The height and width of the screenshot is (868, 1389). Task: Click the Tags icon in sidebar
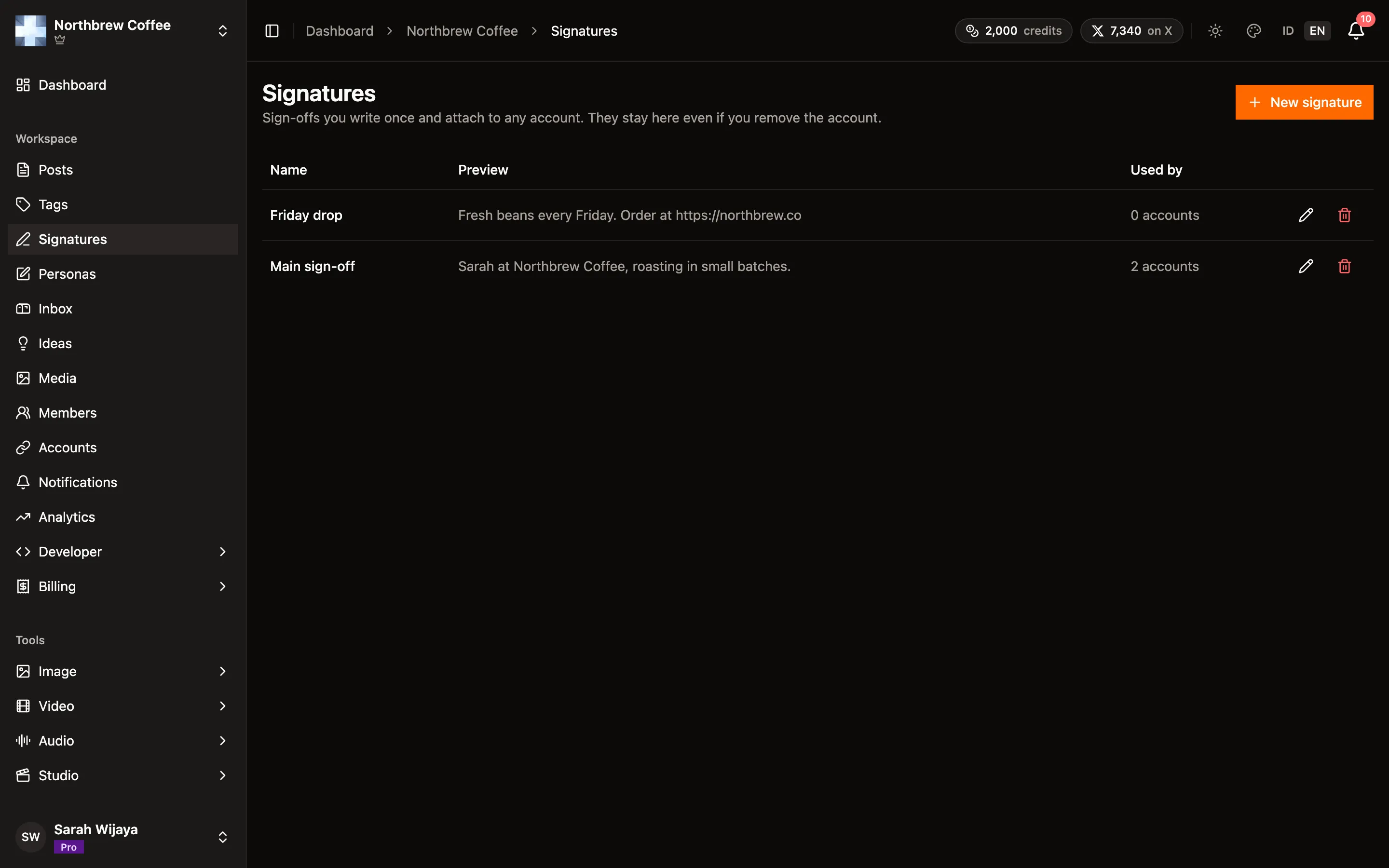[x=23, y=204]
